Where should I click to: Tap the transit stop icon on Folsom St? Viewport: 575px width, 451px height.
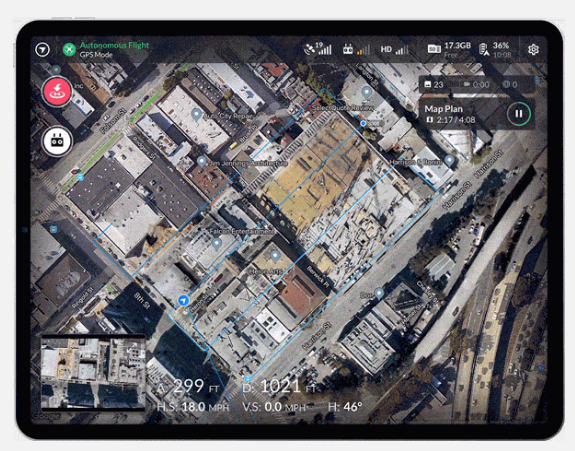pos(80,177)
